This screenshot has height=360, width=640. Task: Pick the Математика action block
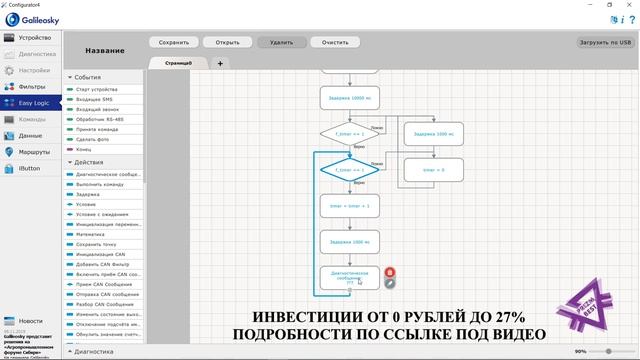104,234
